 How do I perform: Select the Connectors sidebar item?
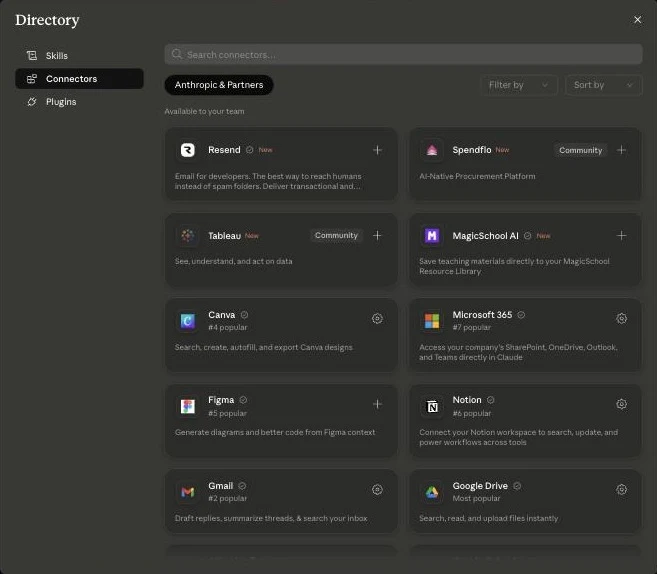coord(79,79)
